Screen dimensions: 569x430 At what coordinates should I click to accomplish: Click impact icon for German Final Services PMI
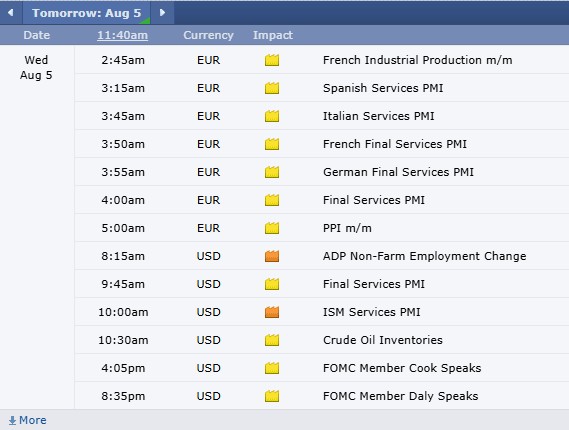click(x=272, y=172)
